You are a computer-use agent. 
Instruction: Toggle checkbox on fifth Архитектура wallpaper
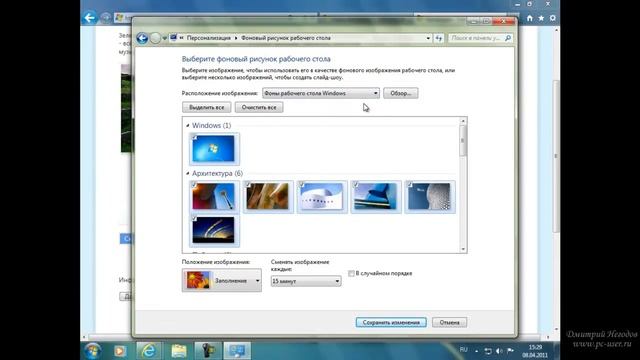(x=409, y=185)
